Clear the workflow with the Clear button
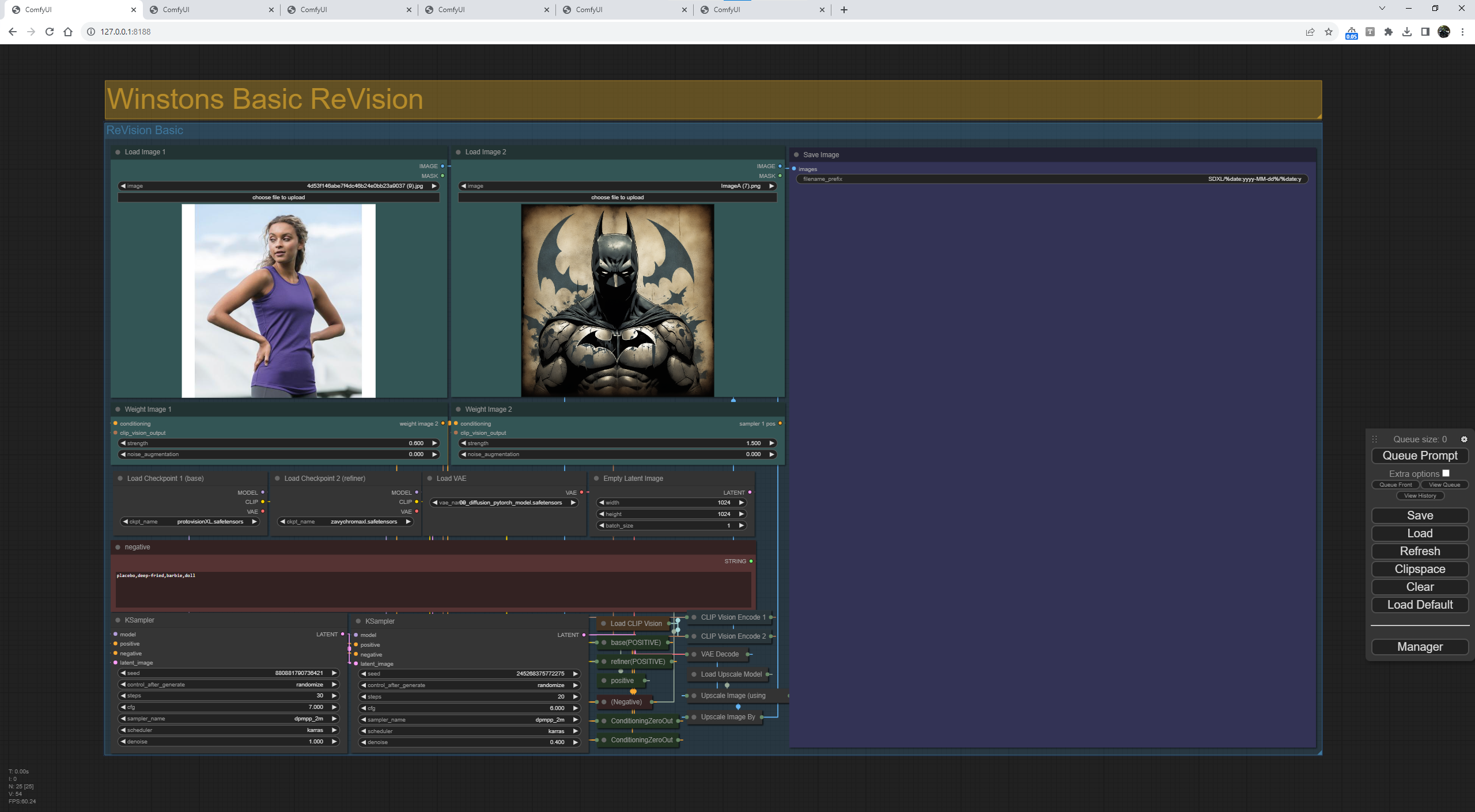Viewport: 1475px width, 812px height. [x=1420, y=587]
